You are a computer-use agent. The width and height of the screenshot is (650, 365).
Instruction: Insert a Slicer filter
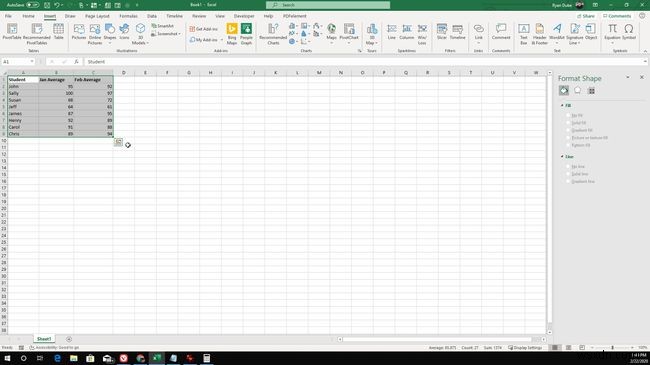click(442, 32)
